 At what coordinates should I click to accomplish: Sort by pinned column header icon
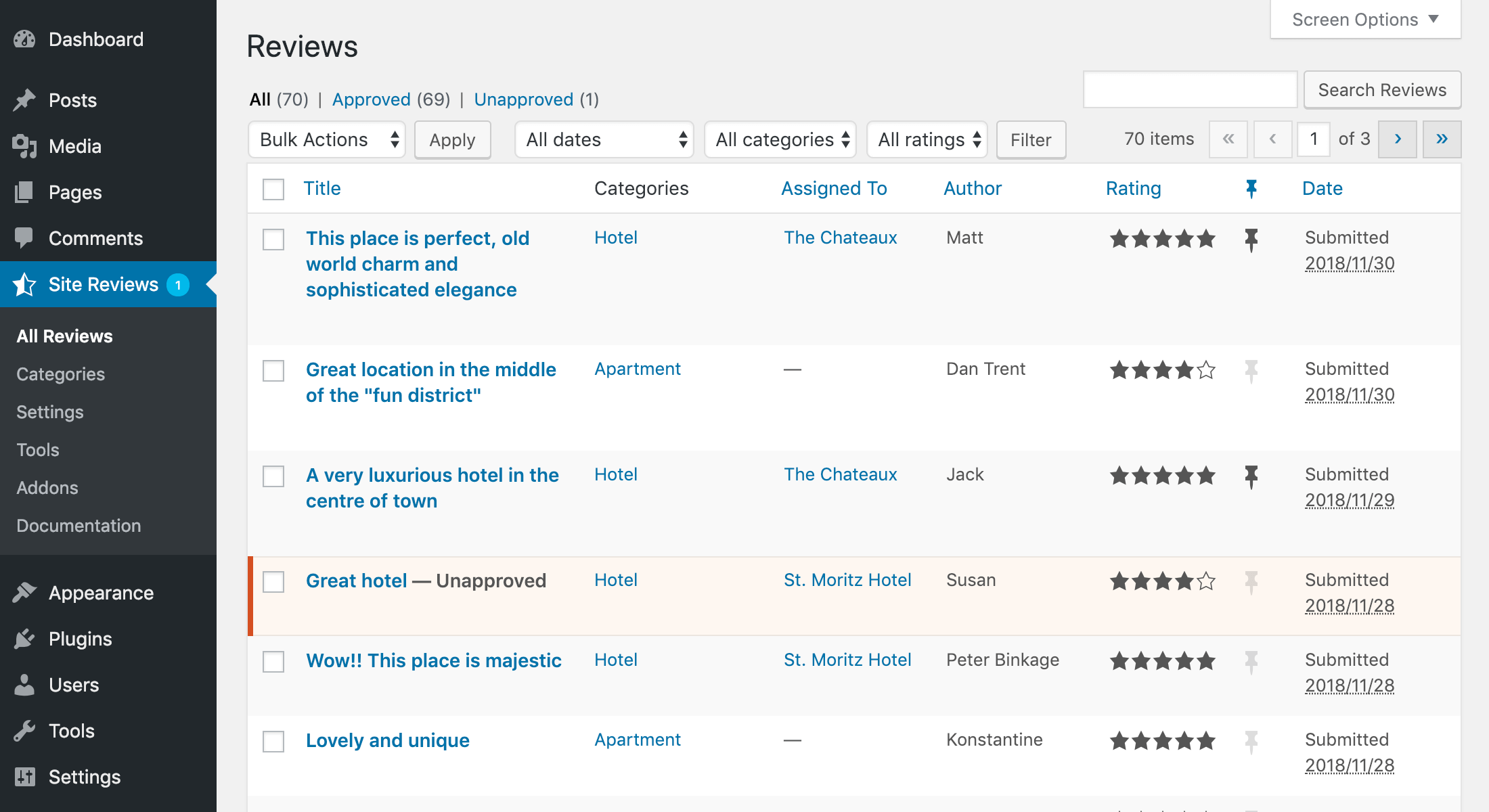1251,189
